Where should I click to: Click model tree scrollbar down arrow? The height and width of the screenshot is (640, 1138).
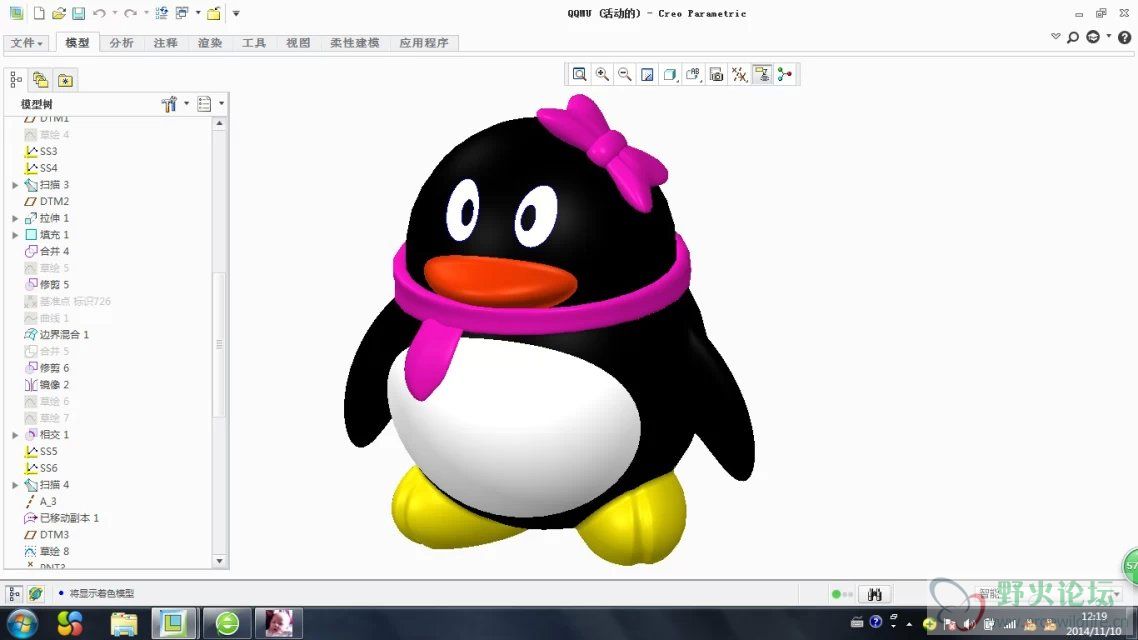click(x=219, y=561)
